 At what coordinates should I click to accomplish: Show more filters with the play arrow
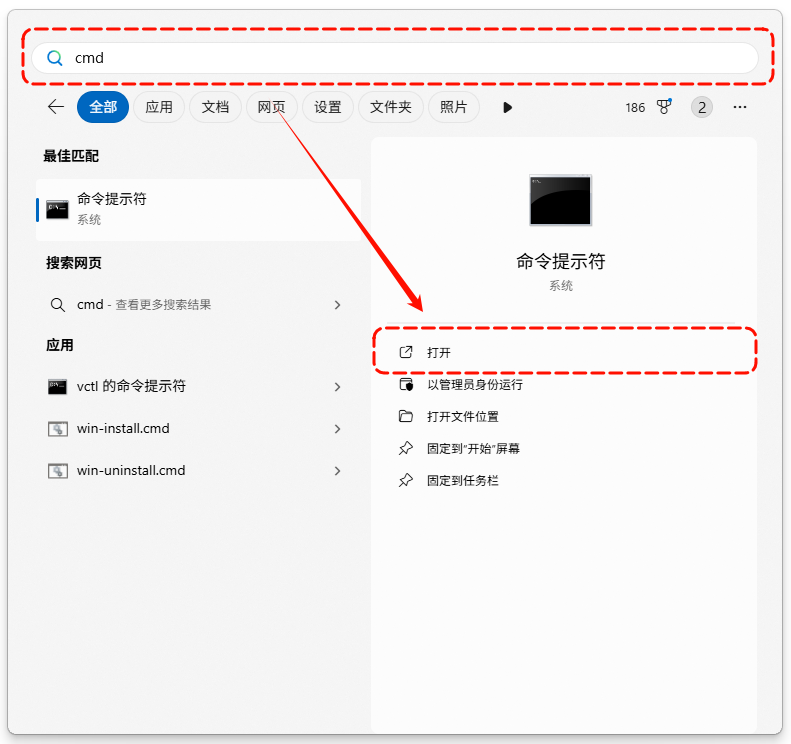[507, 107]
